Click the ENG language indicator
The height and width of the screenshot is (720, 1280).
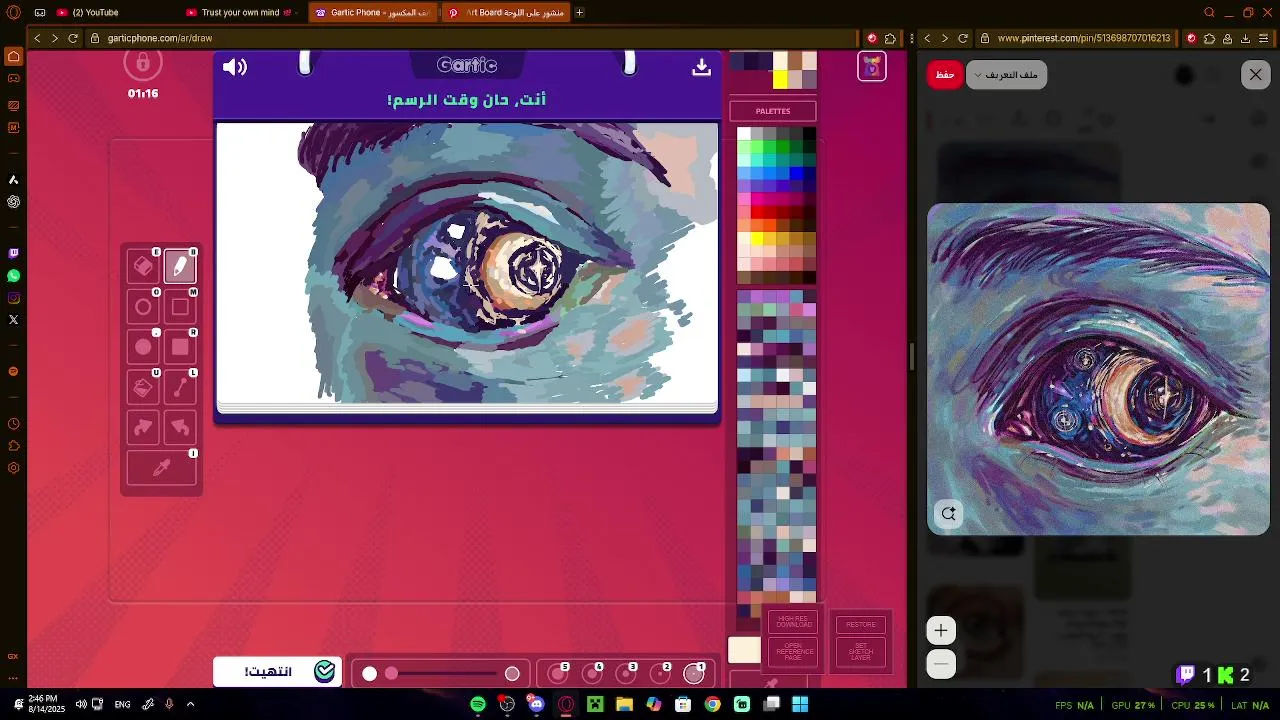coord(122,705)
